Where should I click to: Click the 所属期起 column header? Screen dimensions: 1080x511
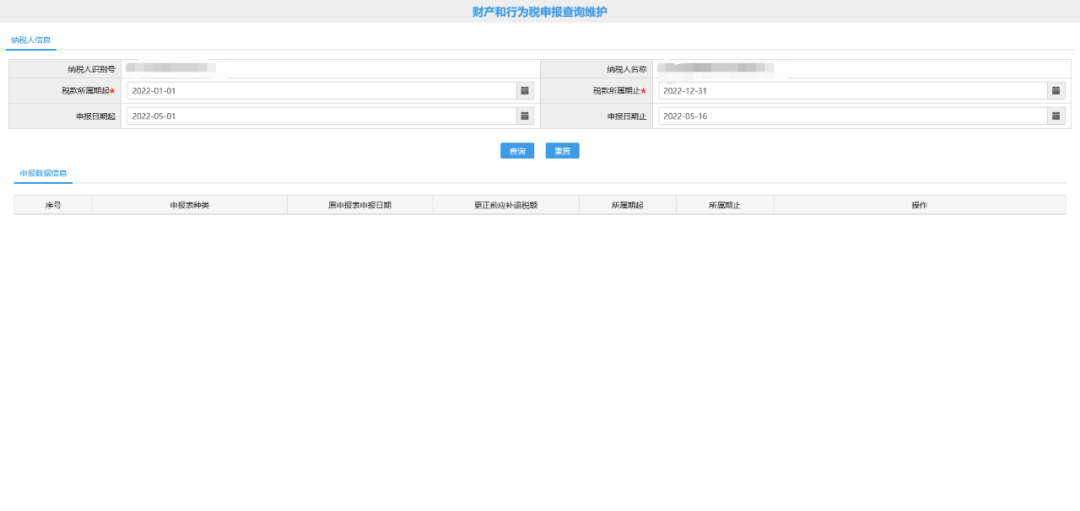click(x=627, y=205)
